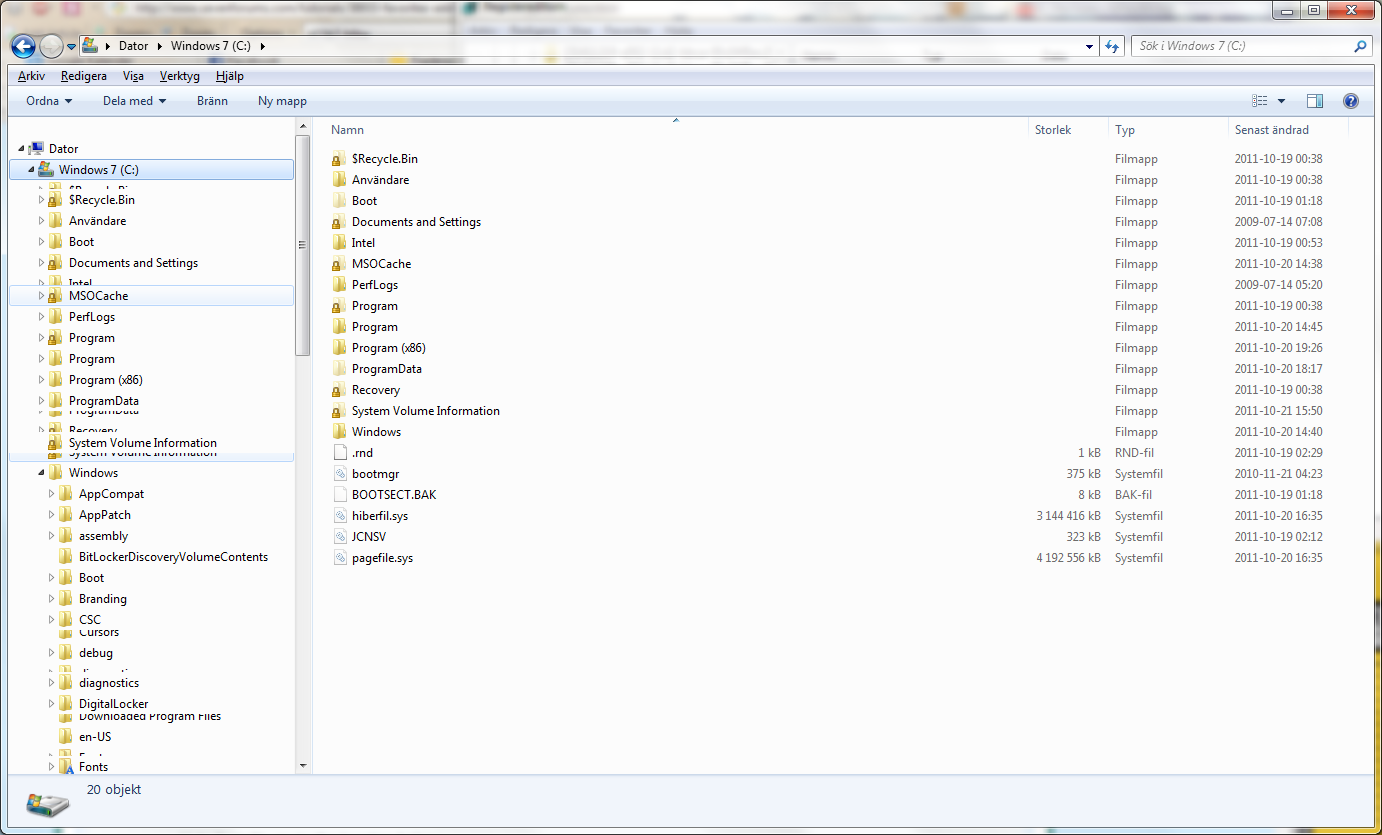Open the recent locations dropdown arrow
Image resolution: width=1382 pixels, height=835 pixels.
[72, 47]
